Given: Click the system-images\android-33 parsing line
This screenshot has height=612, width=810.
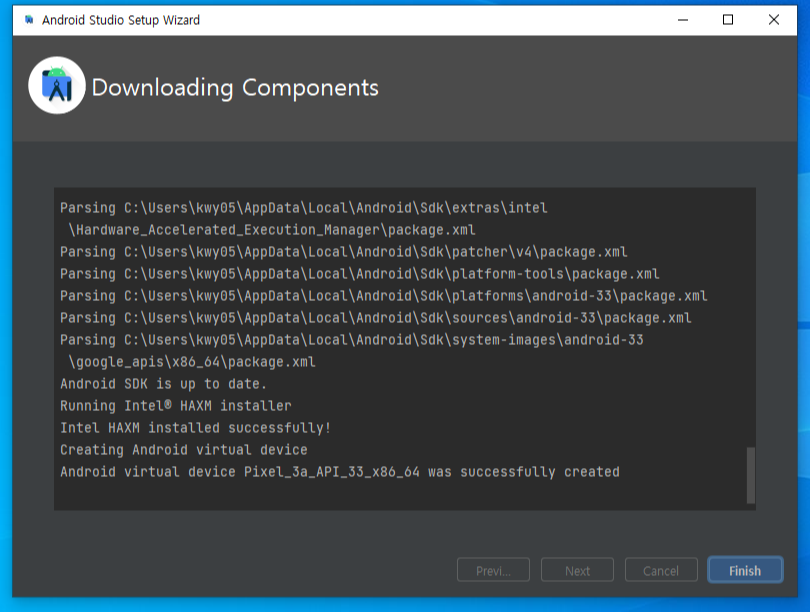Looking at the screenshot, I should pos(352,340).
